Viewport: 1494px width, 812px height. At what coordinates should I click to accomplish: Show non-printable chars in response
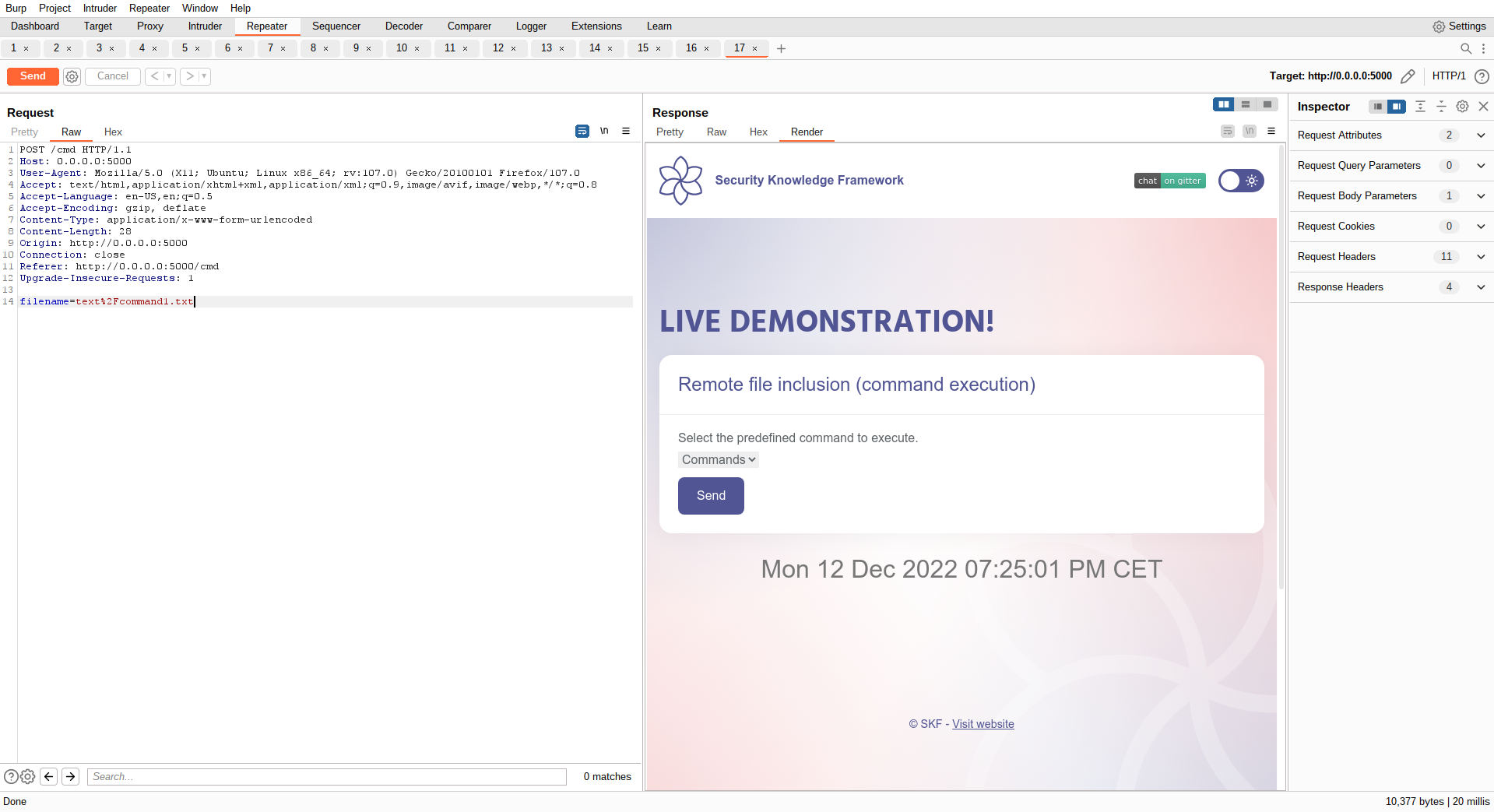coord(1250,131)
